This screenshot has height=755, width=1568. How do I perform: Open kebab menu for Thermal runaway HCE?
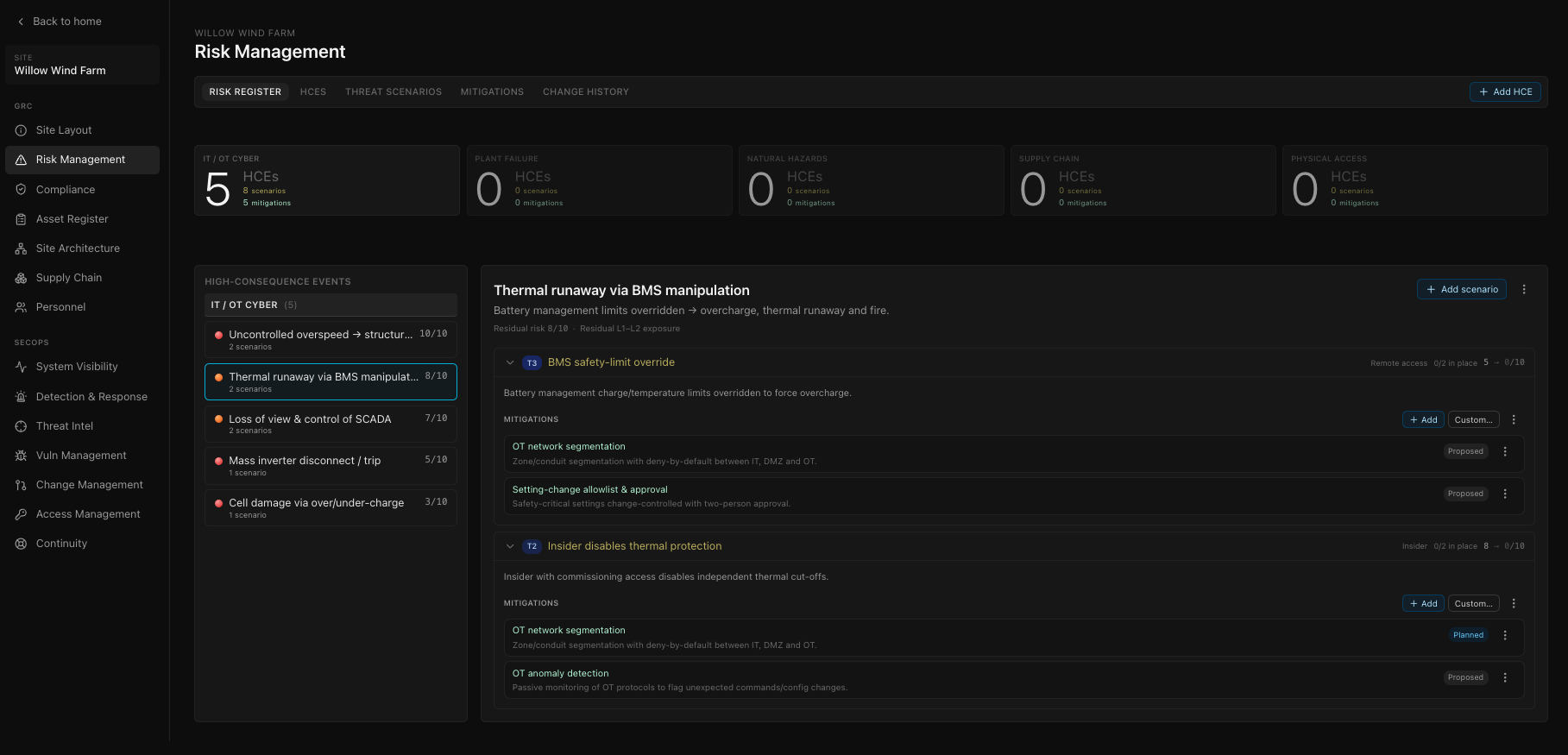pos(1524,290)
